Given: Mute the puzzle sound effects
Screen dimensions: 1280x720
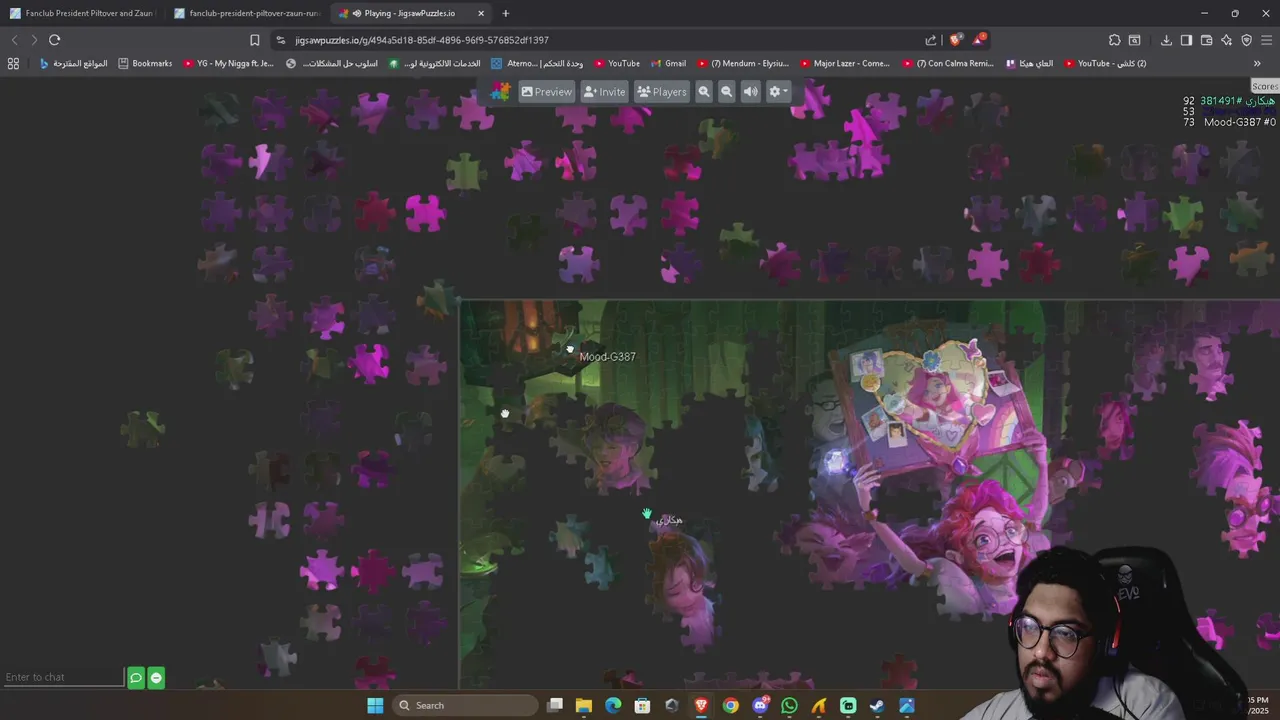Looking at the screenshot, I should click(751, 92).
